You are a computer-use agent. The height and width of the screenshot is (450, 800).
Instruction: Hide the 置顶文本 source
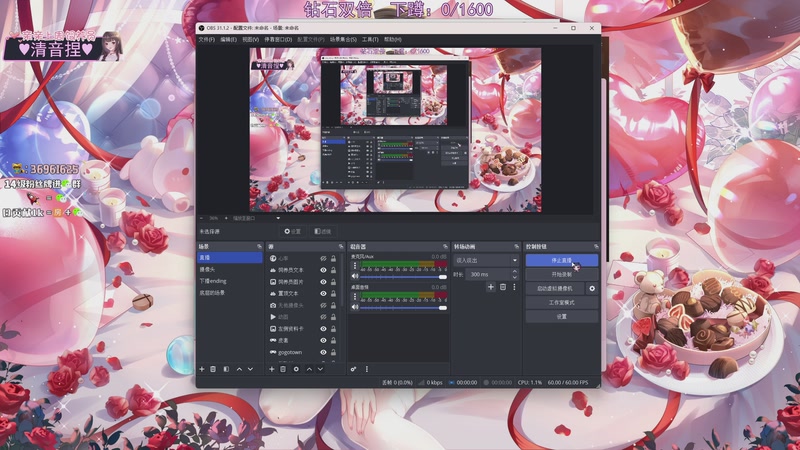[323, 294]
